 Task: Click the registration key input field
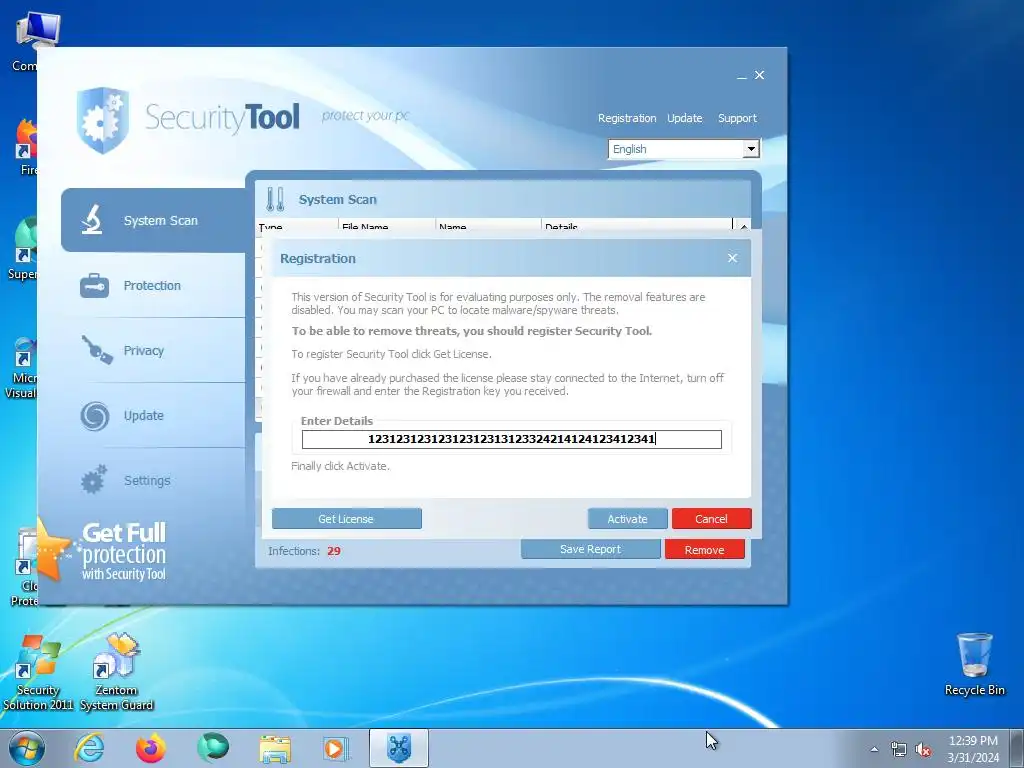(x=511, y=439)
